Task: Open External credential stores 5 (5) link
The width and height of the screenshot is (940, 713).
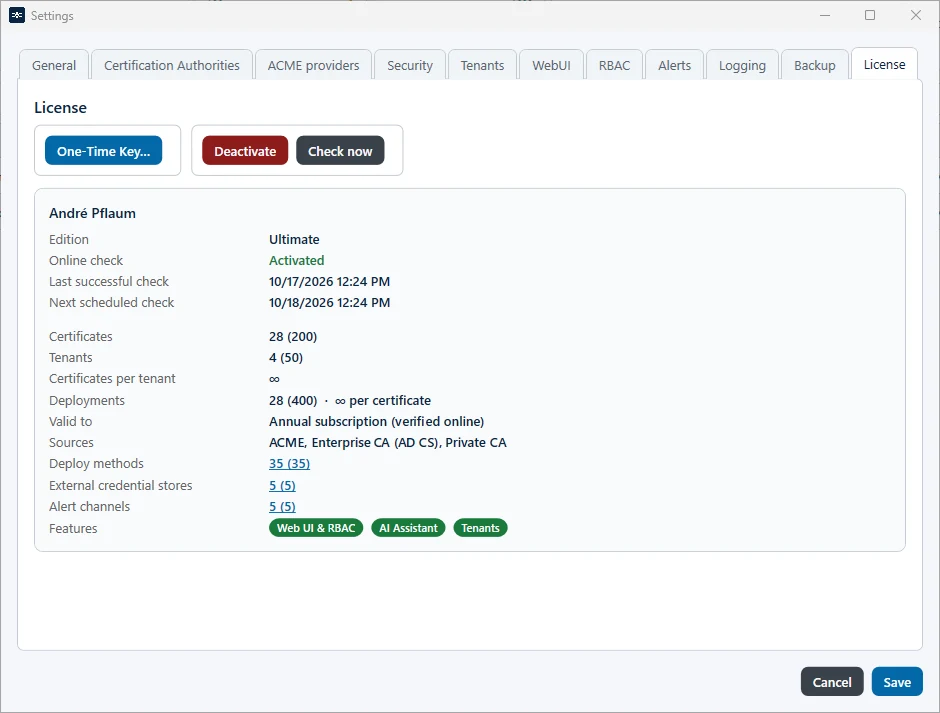Action: 282,485
